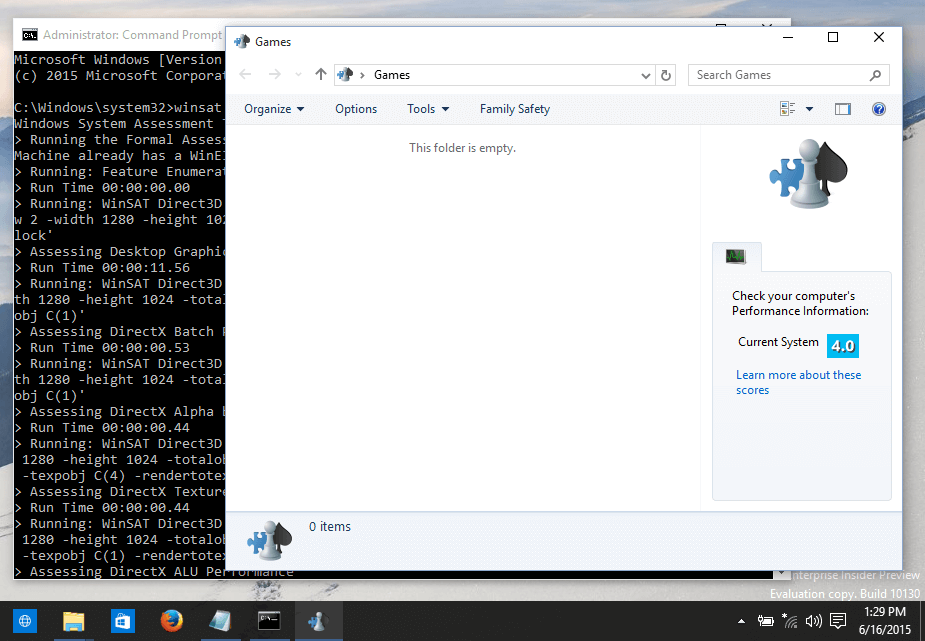
Task: Click the search magnifier icon
Action: pos(875,75)
